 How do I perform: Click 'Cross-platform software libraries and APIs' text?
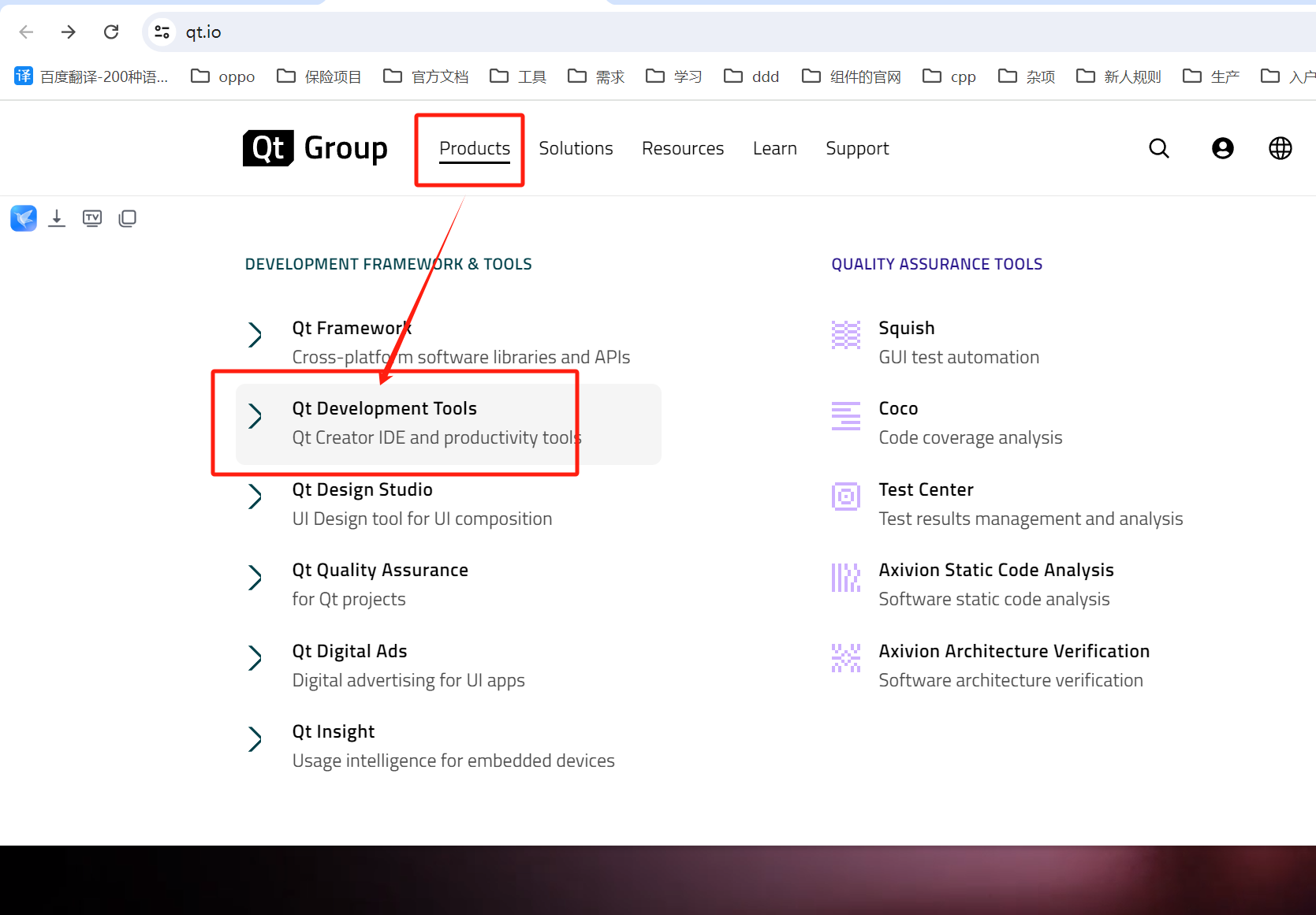pos(461,357)
